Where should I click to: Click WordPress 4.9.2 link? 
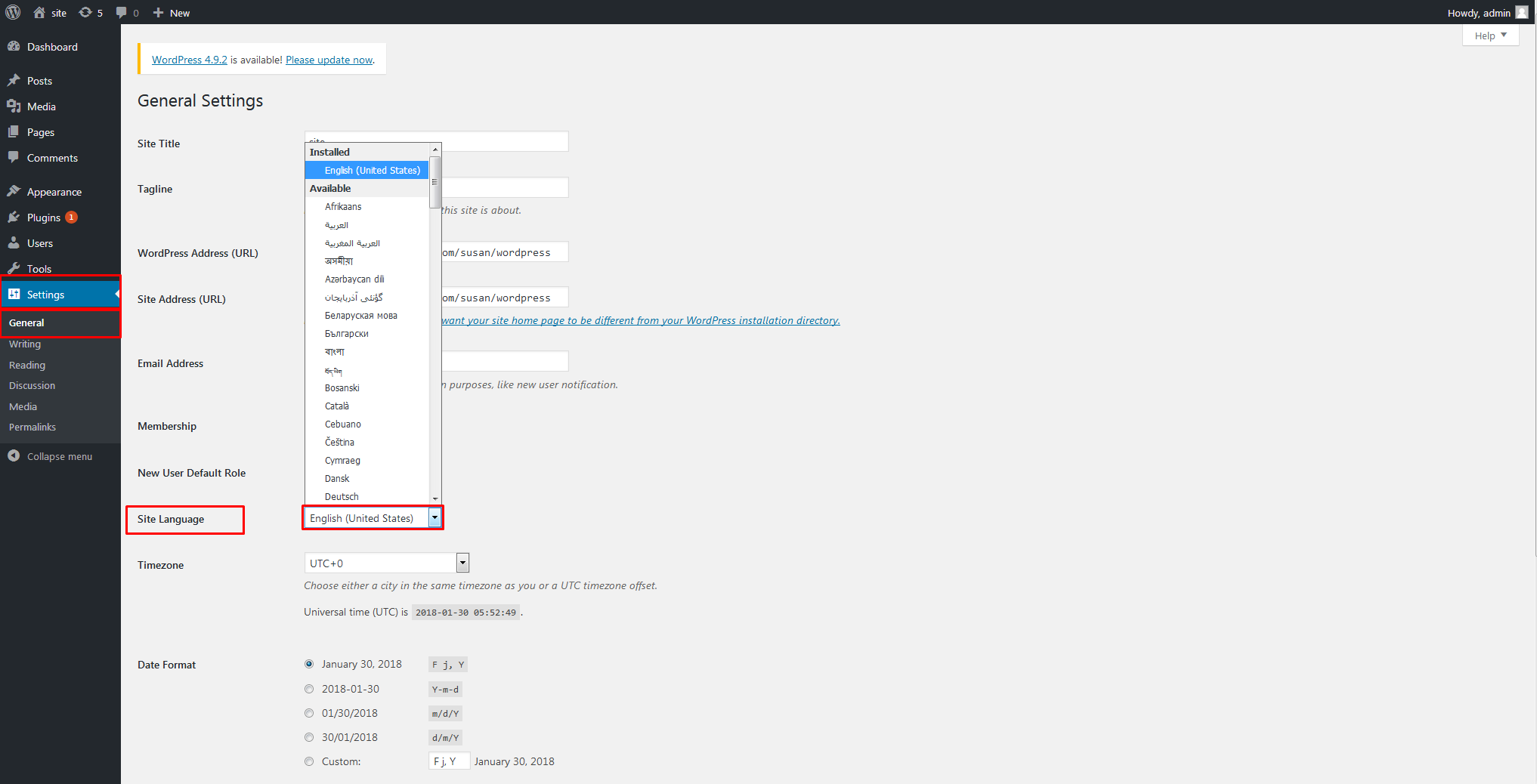(190, 60)
